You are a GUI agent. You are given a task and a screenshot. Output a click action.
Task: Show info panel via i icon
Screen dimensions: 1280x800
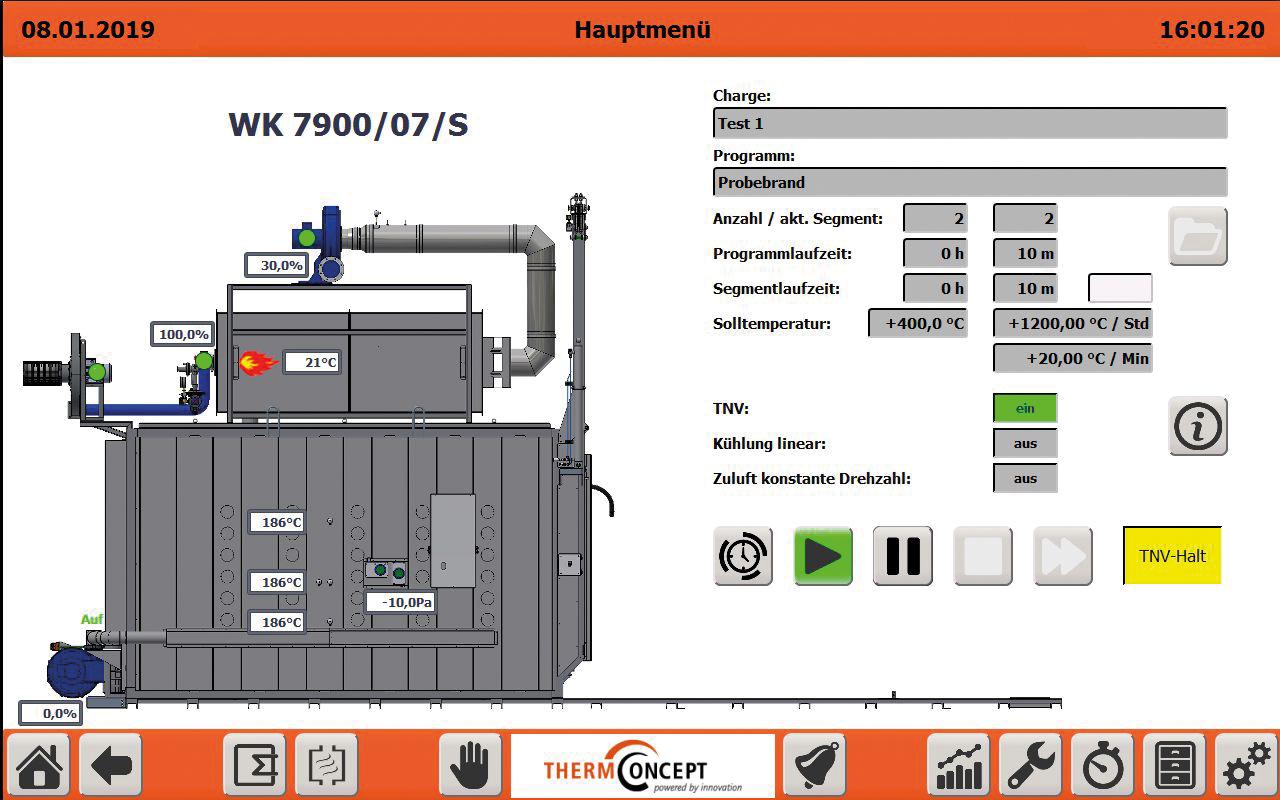pos(1197,425)
